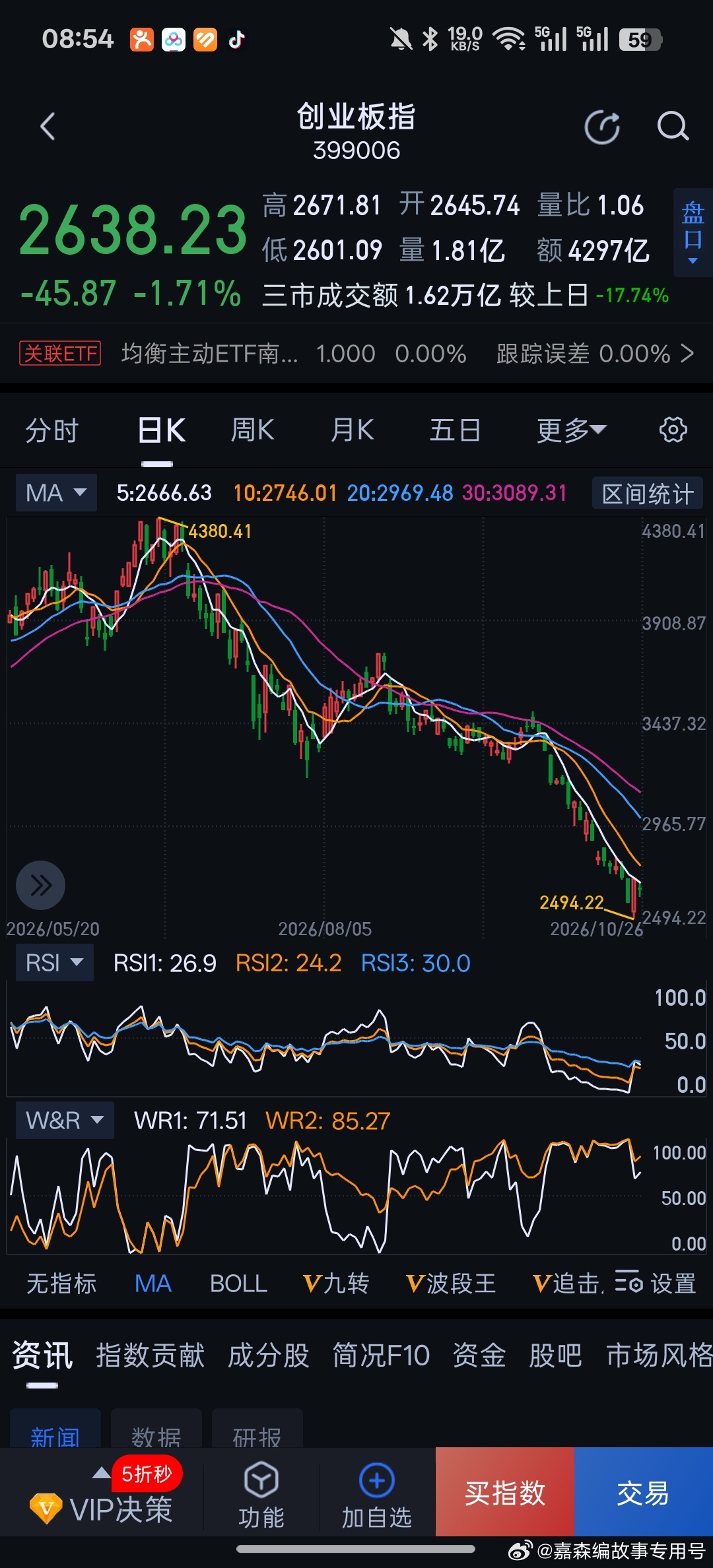Tap the 关联ETF tag

tap(60, 354)
